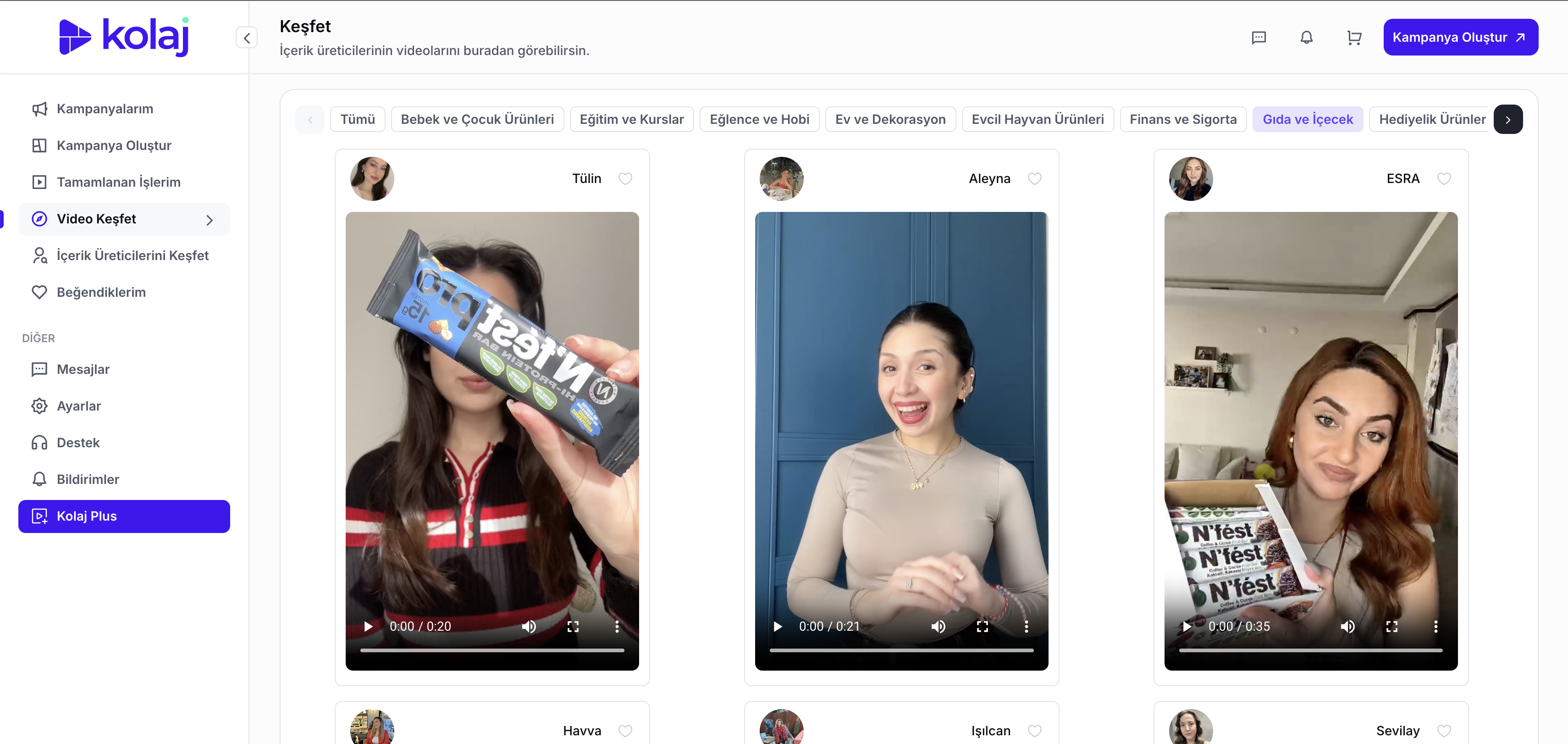Open the notifications bell in the header
This screenshot has width=1568, height=744.
point(1306,38)
